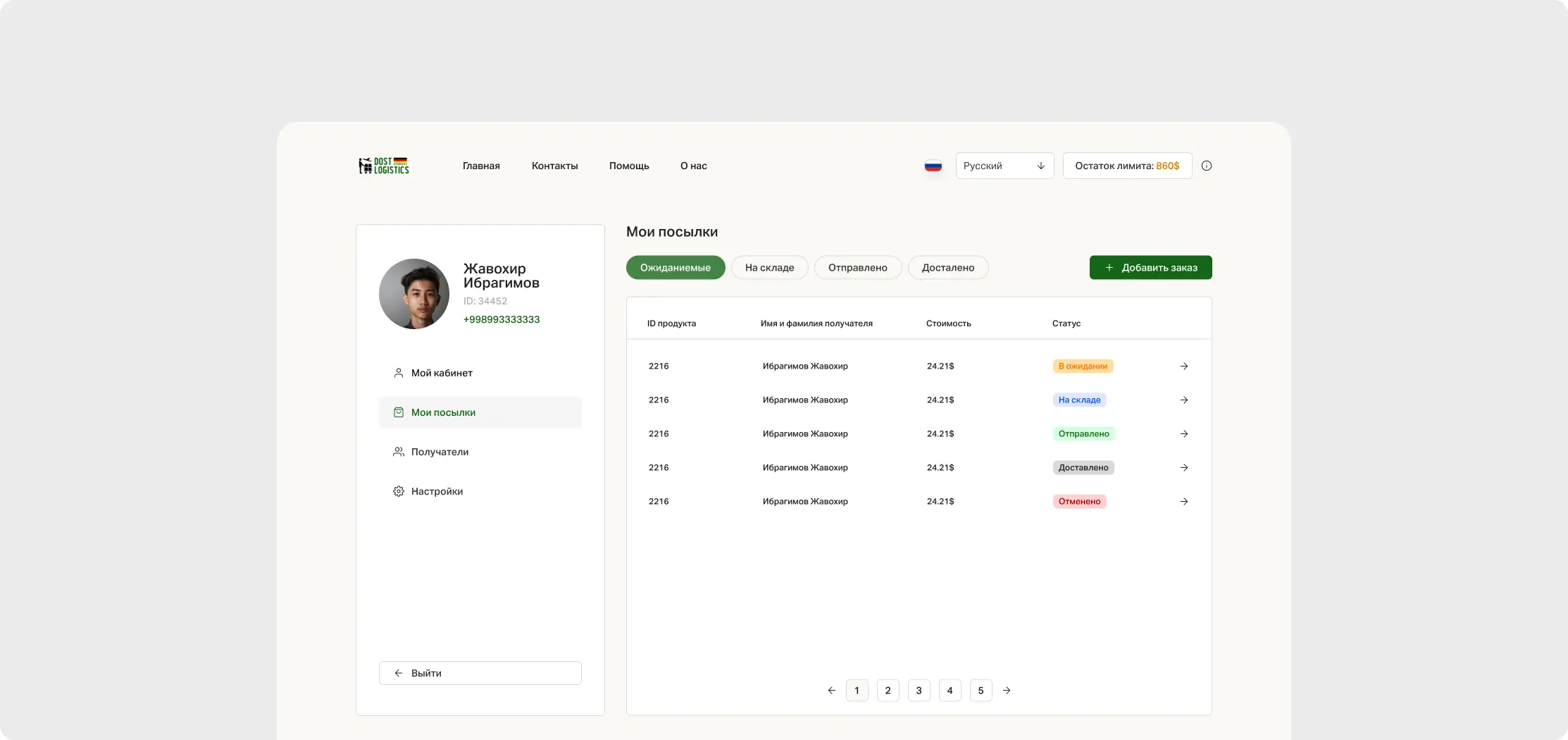Image resolution: width=1568 pixels, height=740 pixels.
Task: Click the user profile photo
Action: coord(414,294)
